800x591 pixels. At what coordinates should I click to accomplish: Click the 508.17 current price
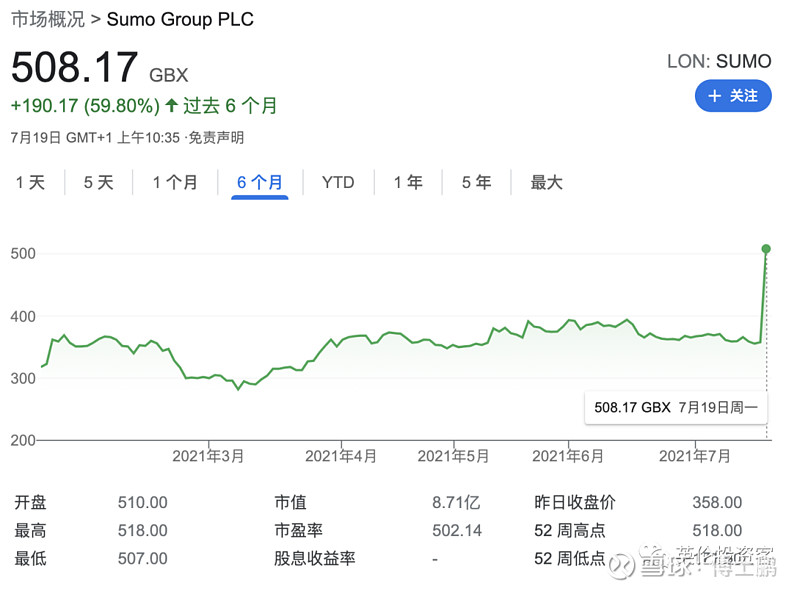click(x=74, y=67)
